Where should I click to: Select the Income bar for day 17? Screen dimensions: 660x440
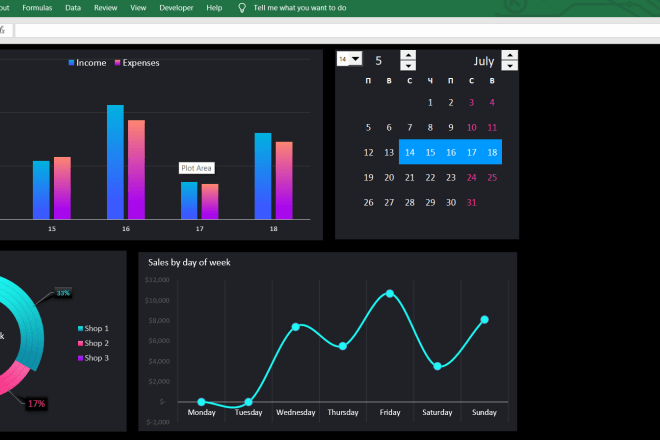coord(189,200)
